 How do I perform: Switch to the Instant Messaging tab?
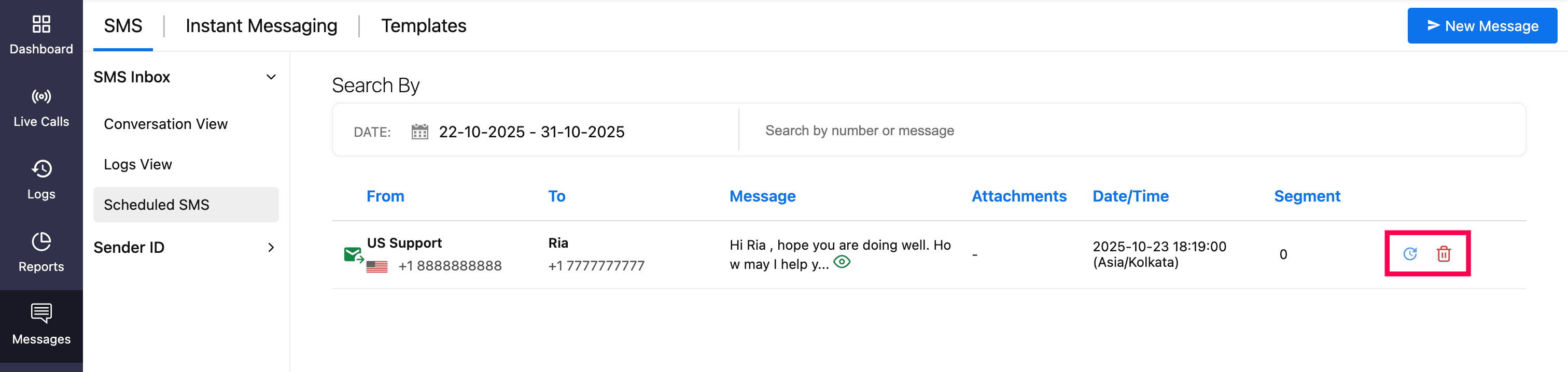pyautogui.click(x=261, y=25)
